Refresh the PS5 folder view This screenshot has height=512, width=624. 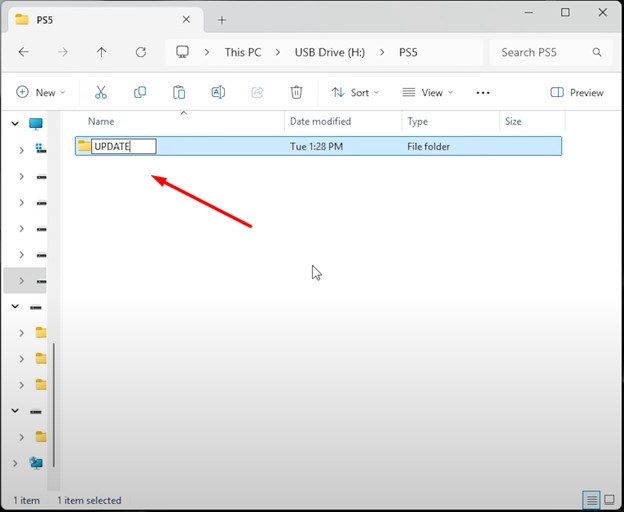[x=141, y=52]
